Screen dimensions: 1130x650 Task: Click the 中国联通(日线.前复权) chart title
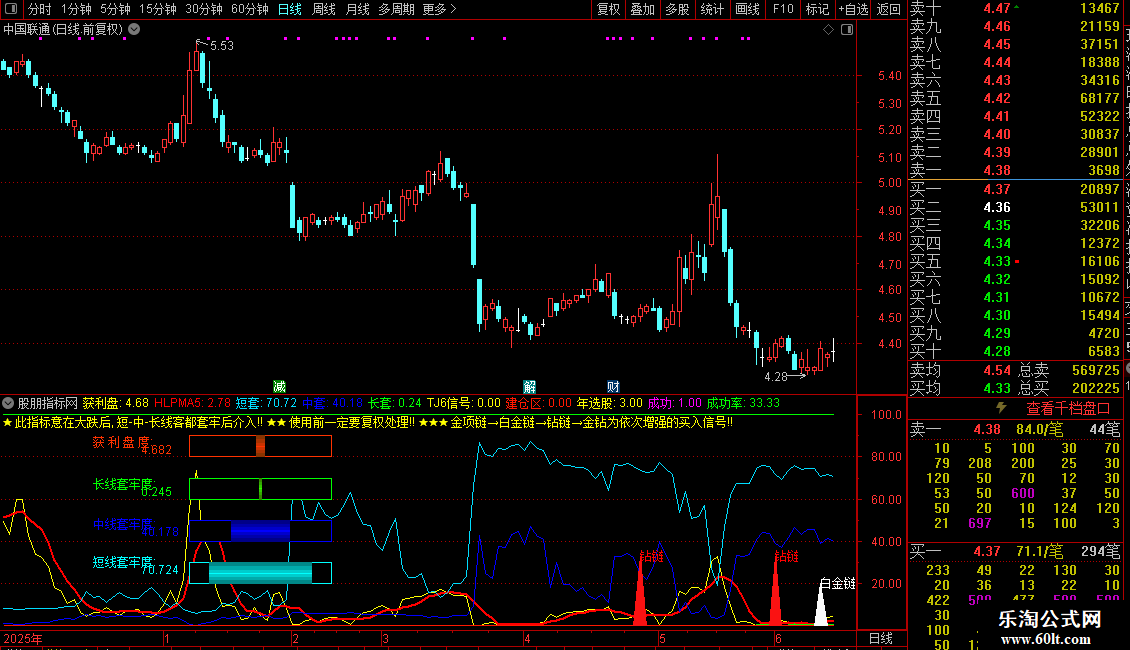(x=63, y=30)
